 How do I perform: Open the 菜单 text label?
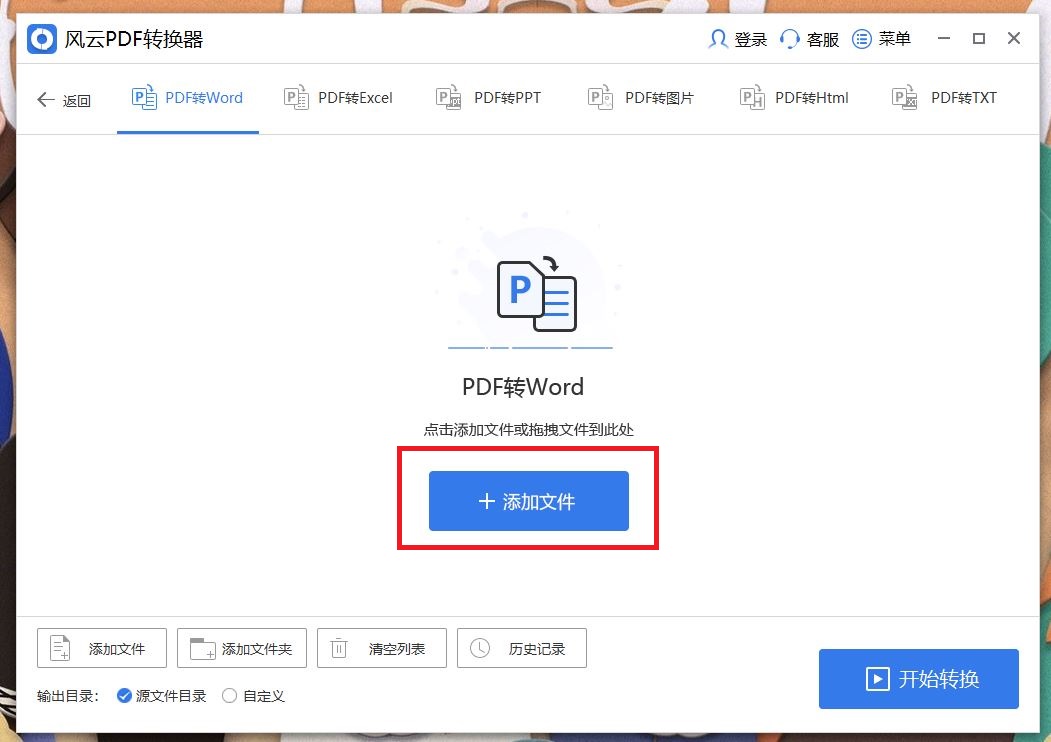[x=895, y=39]
